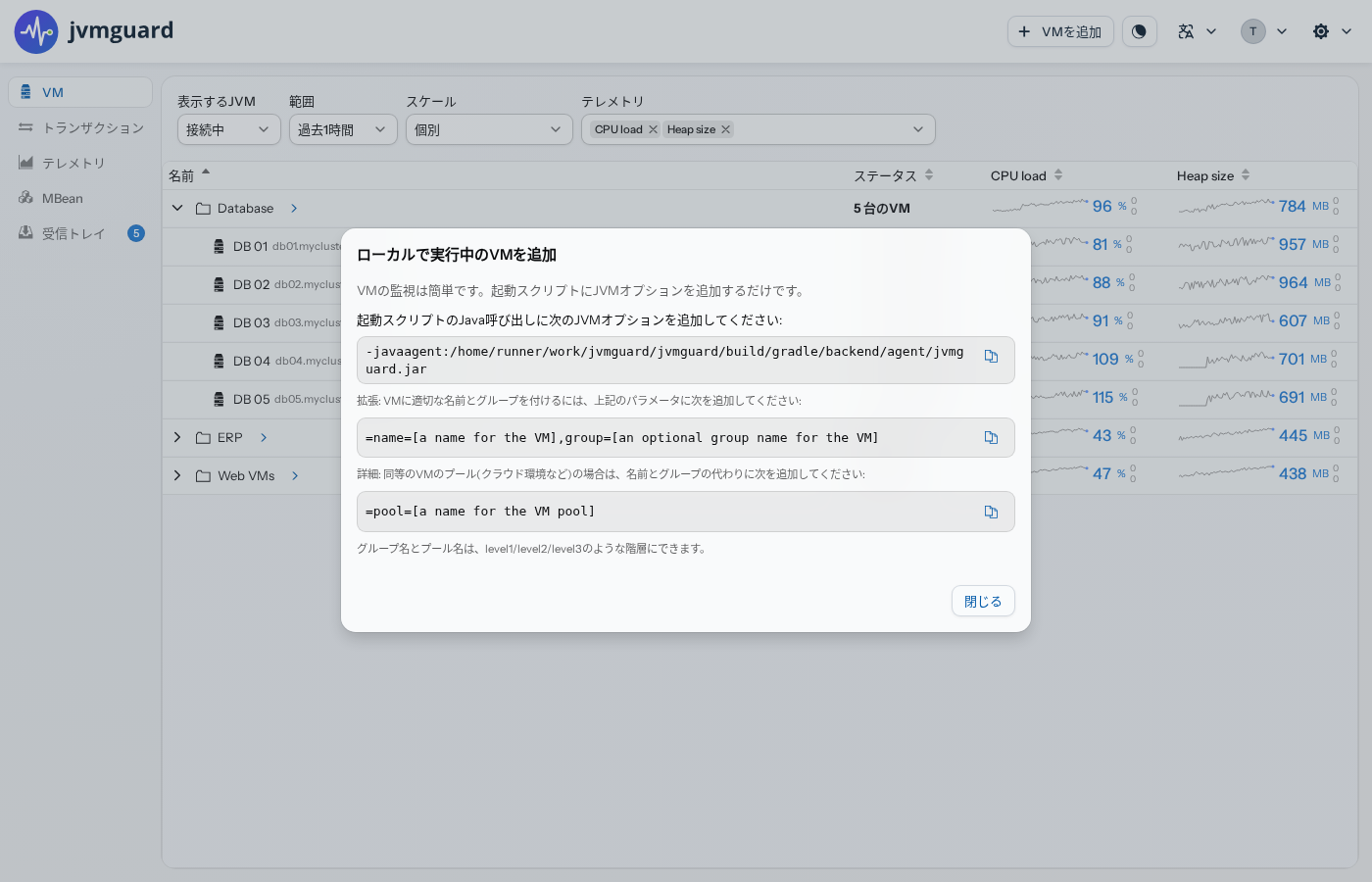1372x882 pixels.
Task: Copy the name and group parameter
Action: (x=991, y=438)
